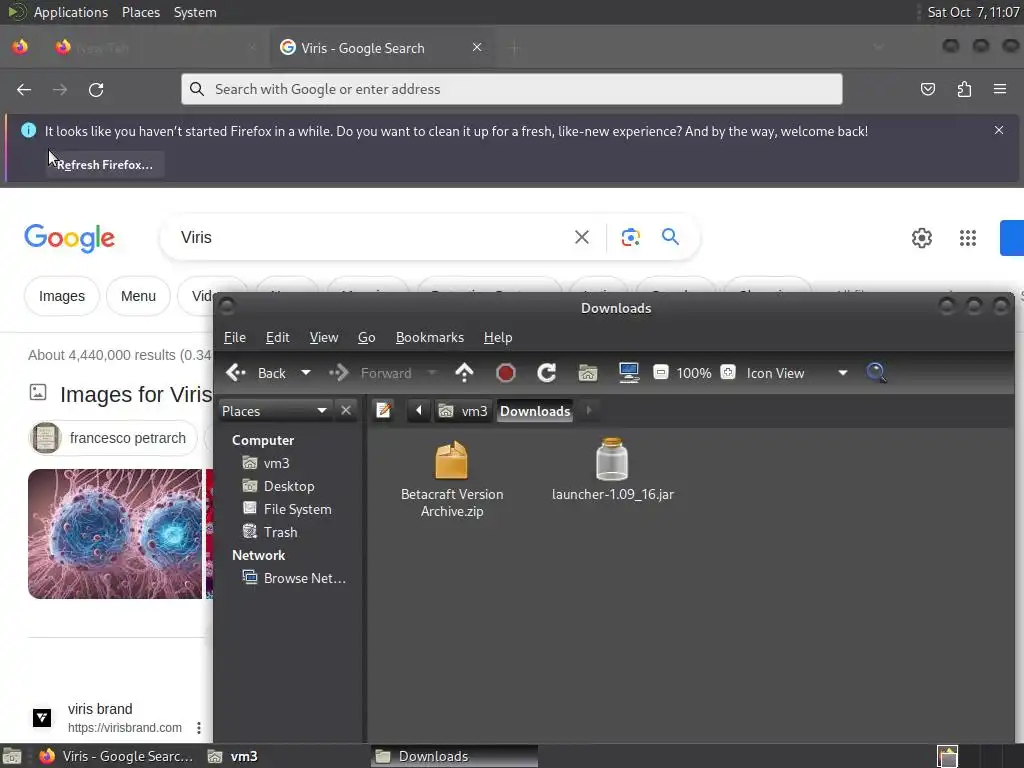Open Desktop in the Places sidebar
The image size is (1024, 768).
point(278,486)
